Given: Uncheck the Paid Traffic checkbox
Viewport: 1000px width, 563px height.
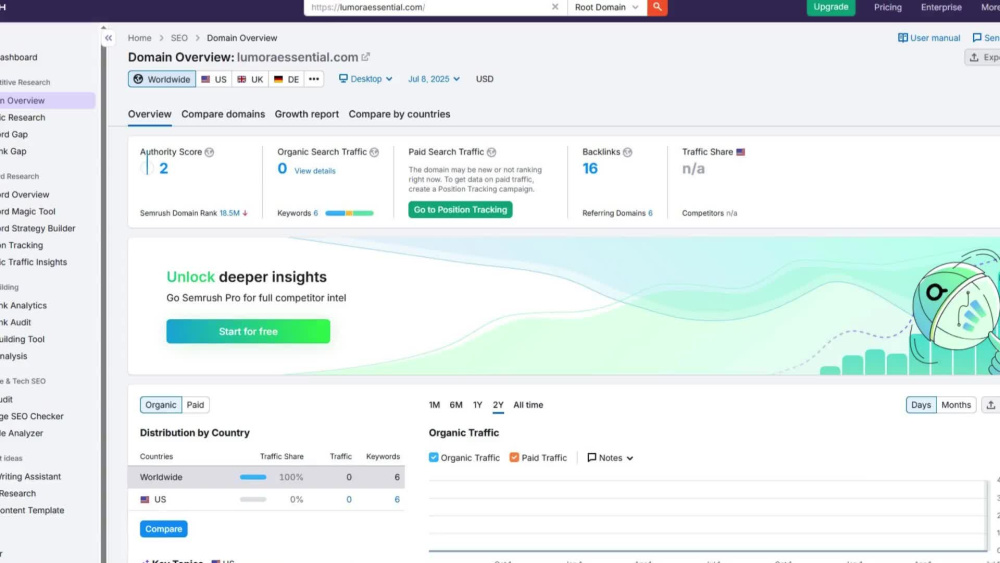Looking at the screenshot, I should (514, 457).
